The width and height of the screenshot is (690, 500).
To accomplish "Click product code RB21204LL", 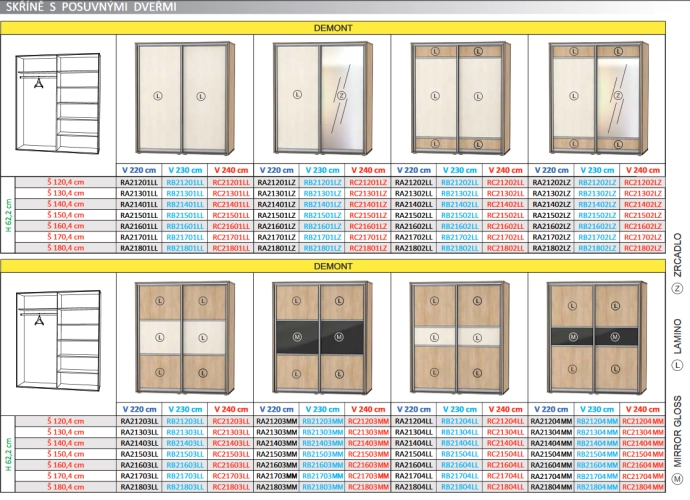I will click(x=460, y=421).
